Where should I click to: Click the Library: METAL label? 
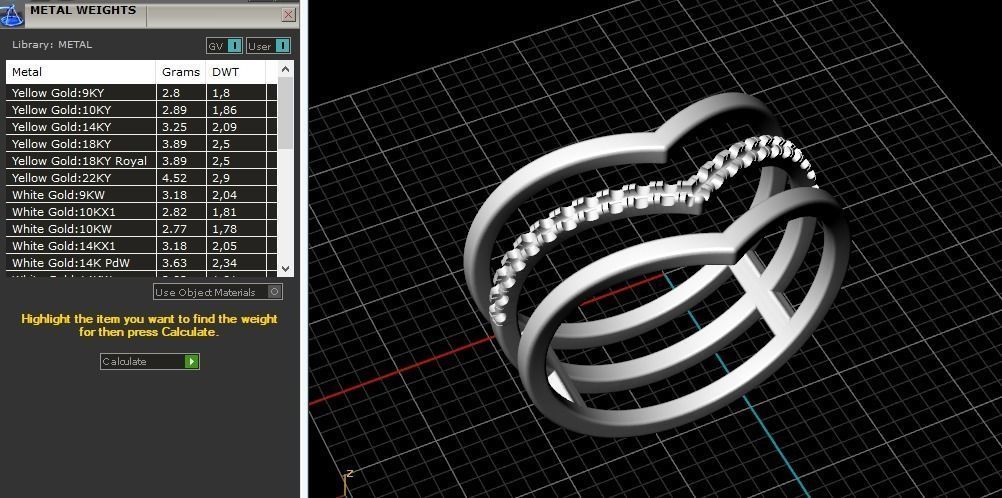tap(52, 45)
